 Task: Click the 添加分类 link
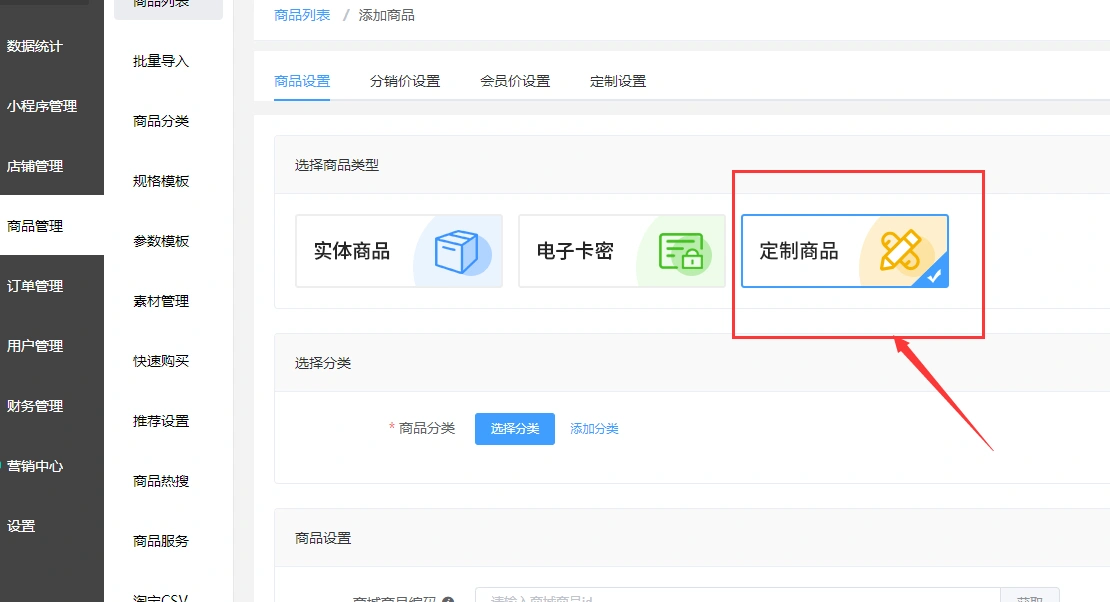594,428
